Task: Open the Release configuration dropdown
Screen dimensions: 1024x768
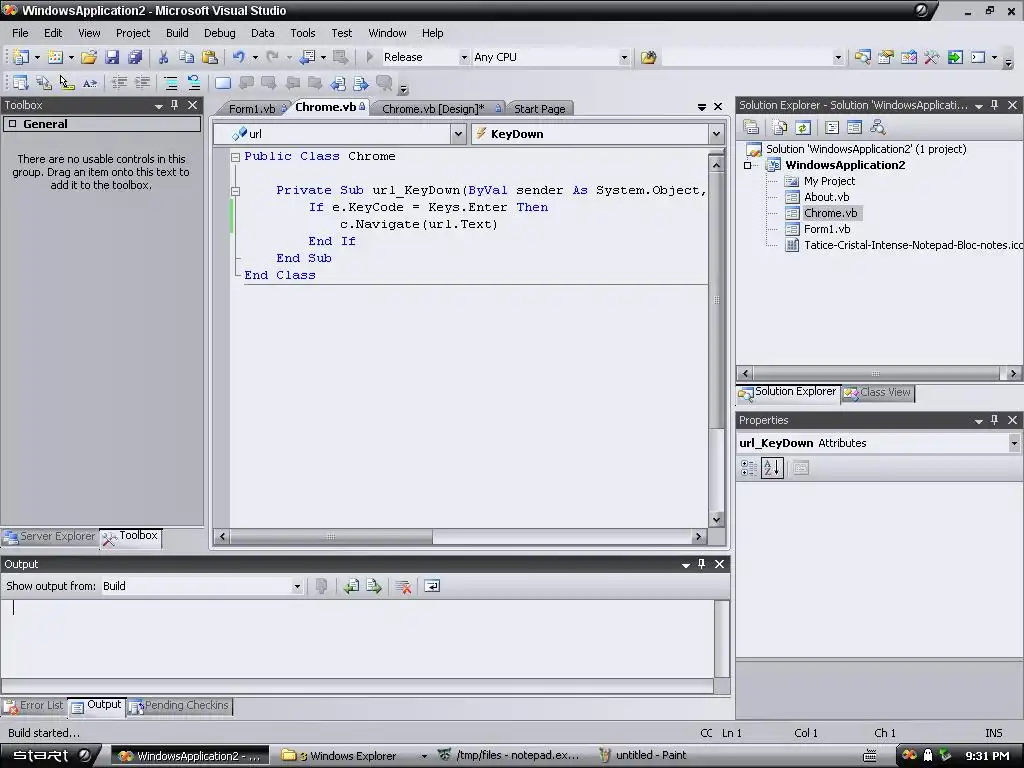Action: point(464,57)
